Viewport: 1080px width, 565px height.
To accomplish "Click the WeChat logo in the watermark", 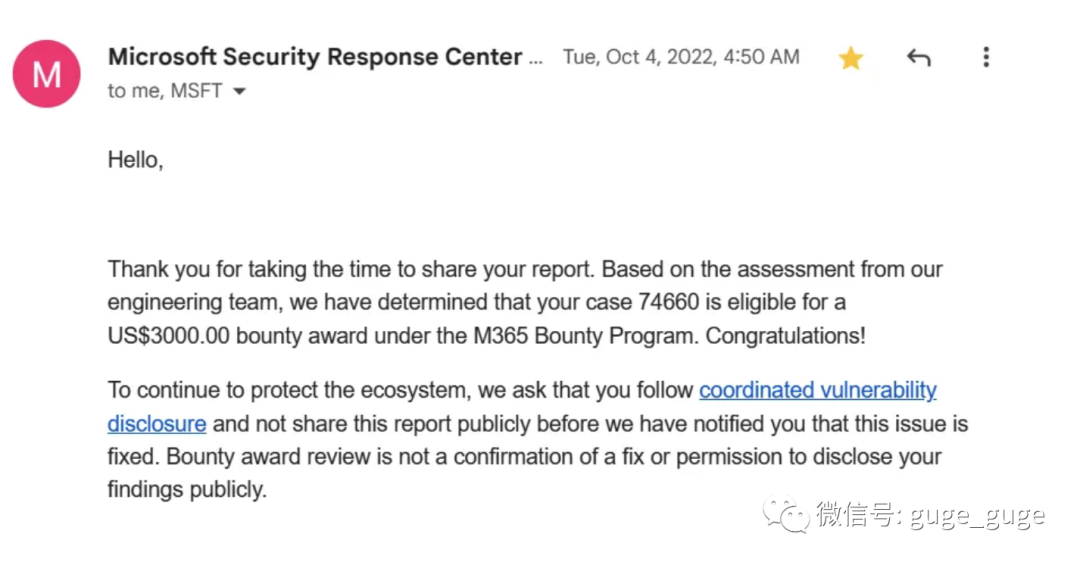I will coord(786,514).
